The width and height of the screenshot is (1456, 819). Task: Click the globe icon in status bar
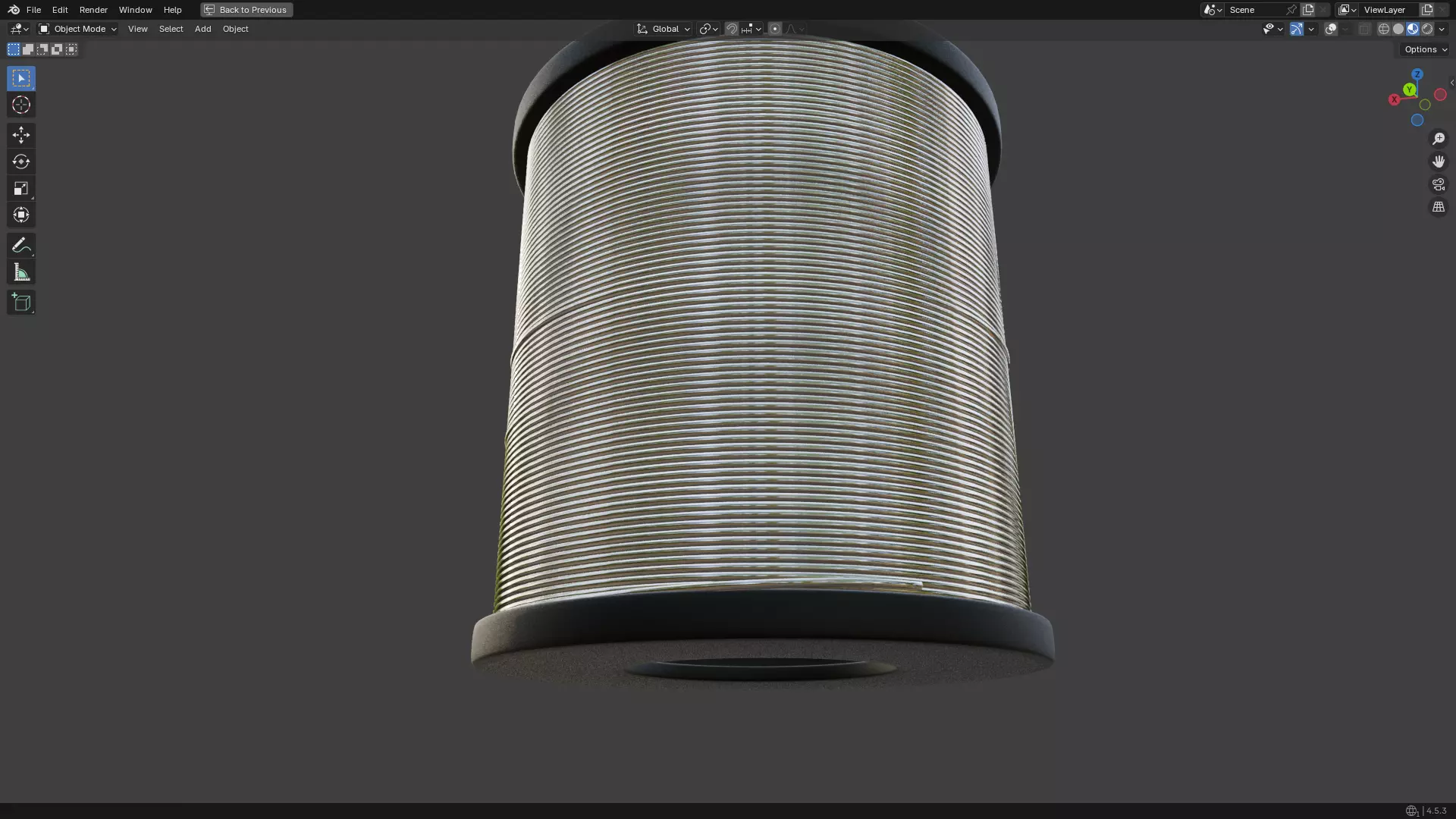[x=1412, y=811]
